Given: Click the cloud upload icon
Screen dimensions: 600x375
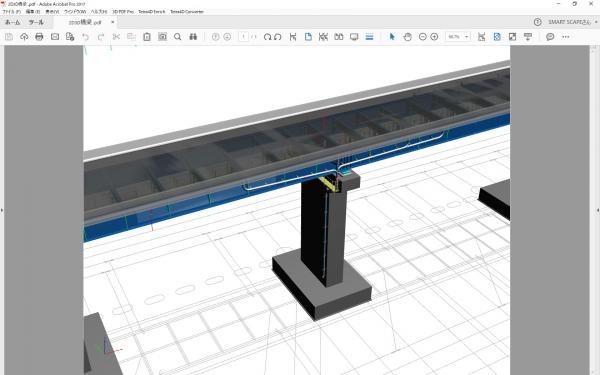Looking at the screenshot, I should coord(24,37).
